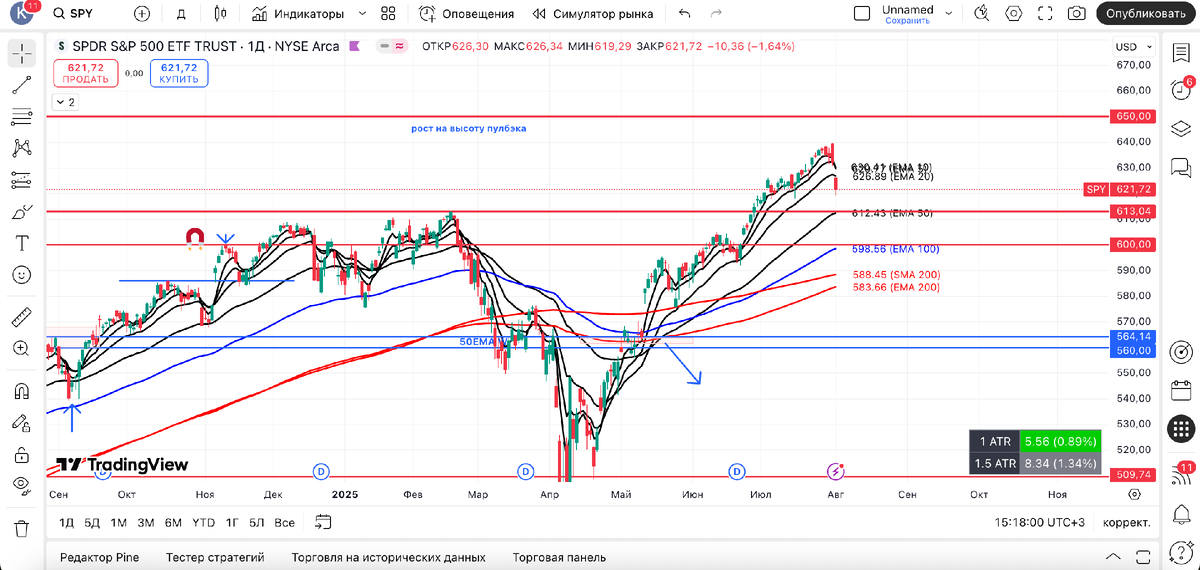This screenshot has height=570, width=1200.
Task: Open the Д interval dropdown
Action: [x=181, y=14]
